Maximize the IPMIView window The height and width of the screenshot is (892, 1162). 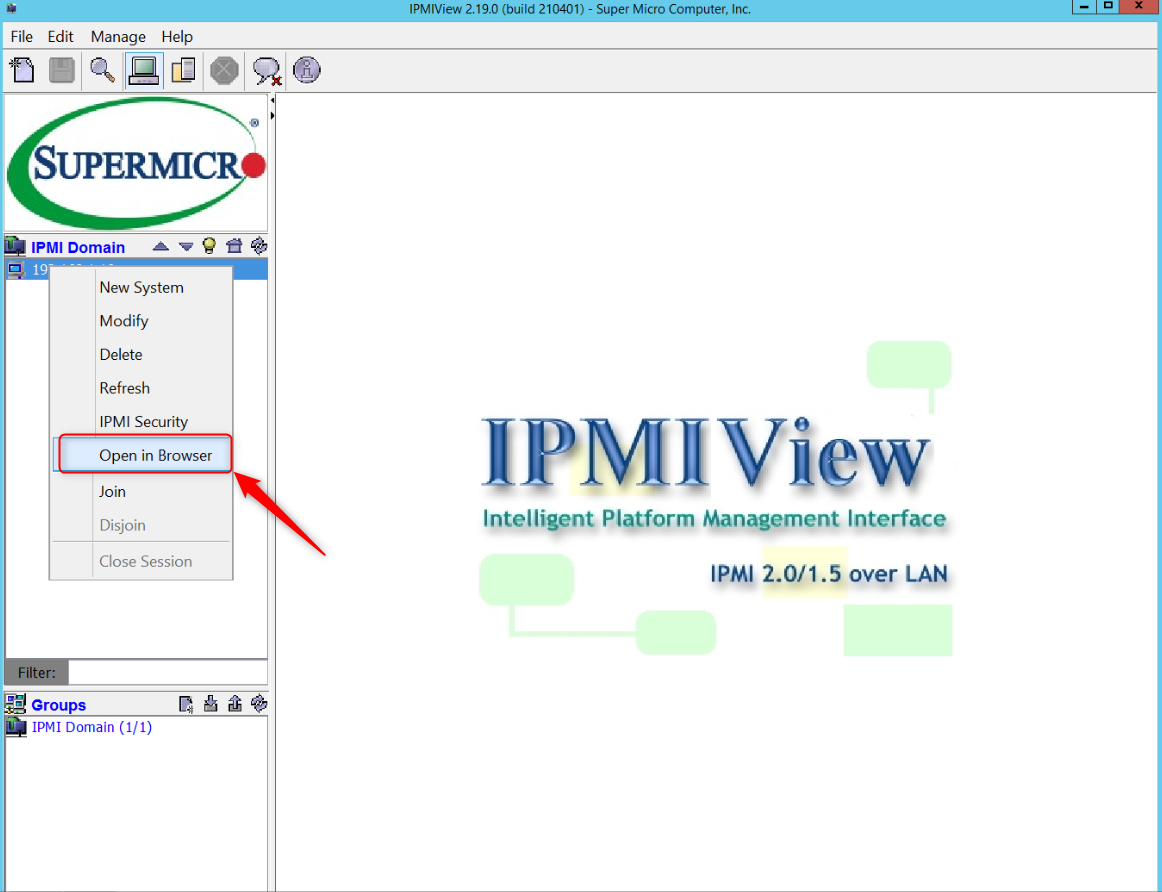[x=1108, y=7]
